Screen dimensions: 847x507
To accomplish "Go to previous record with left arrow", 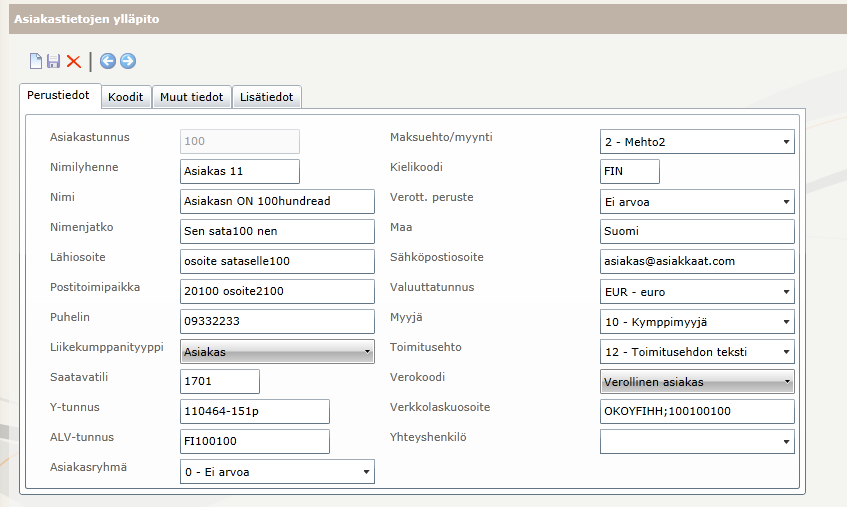I will [108, 61].
